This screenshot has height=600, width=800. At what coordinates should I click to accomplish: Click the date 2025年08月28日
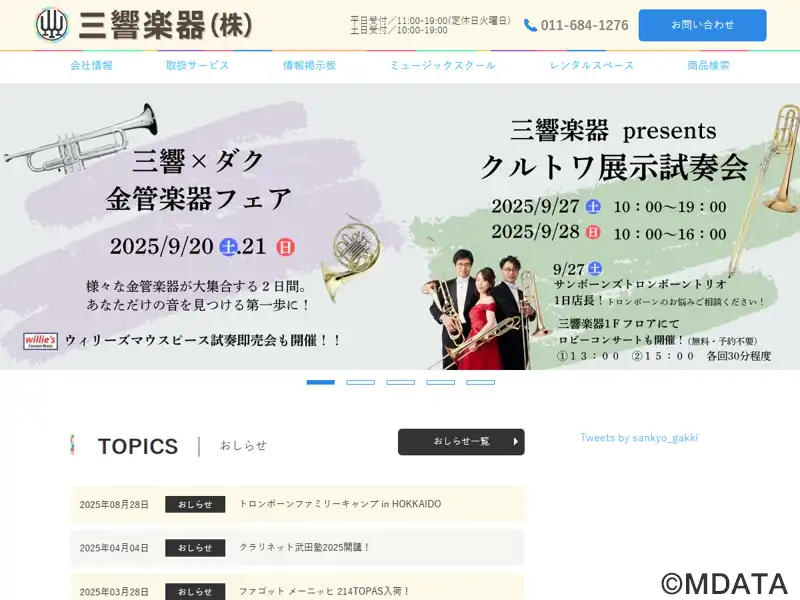coord(114,505)
